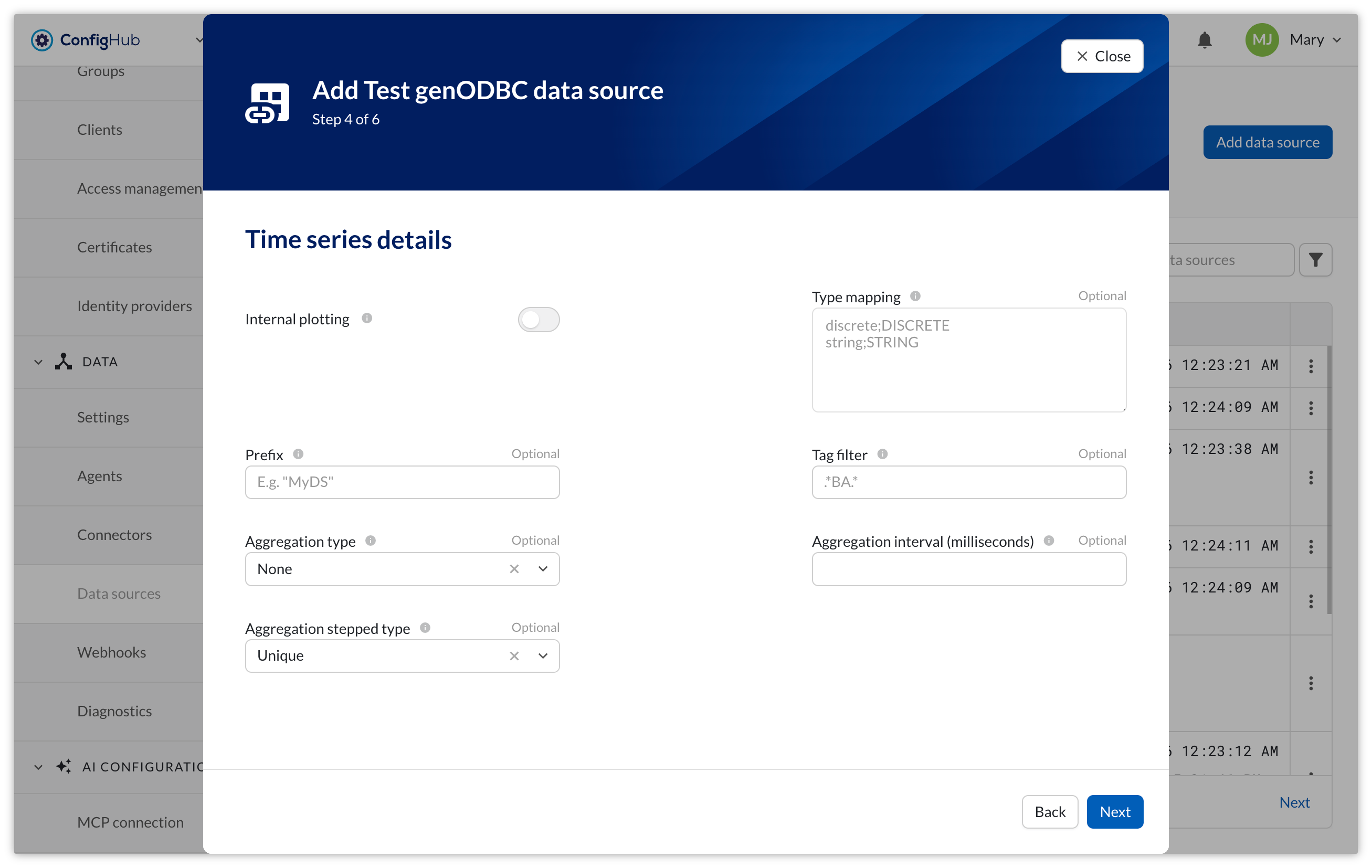This screenshot has height=868, width=1372.
Task: Click info icon for Aggregation interval
Action: click(x=1048, y=541)
